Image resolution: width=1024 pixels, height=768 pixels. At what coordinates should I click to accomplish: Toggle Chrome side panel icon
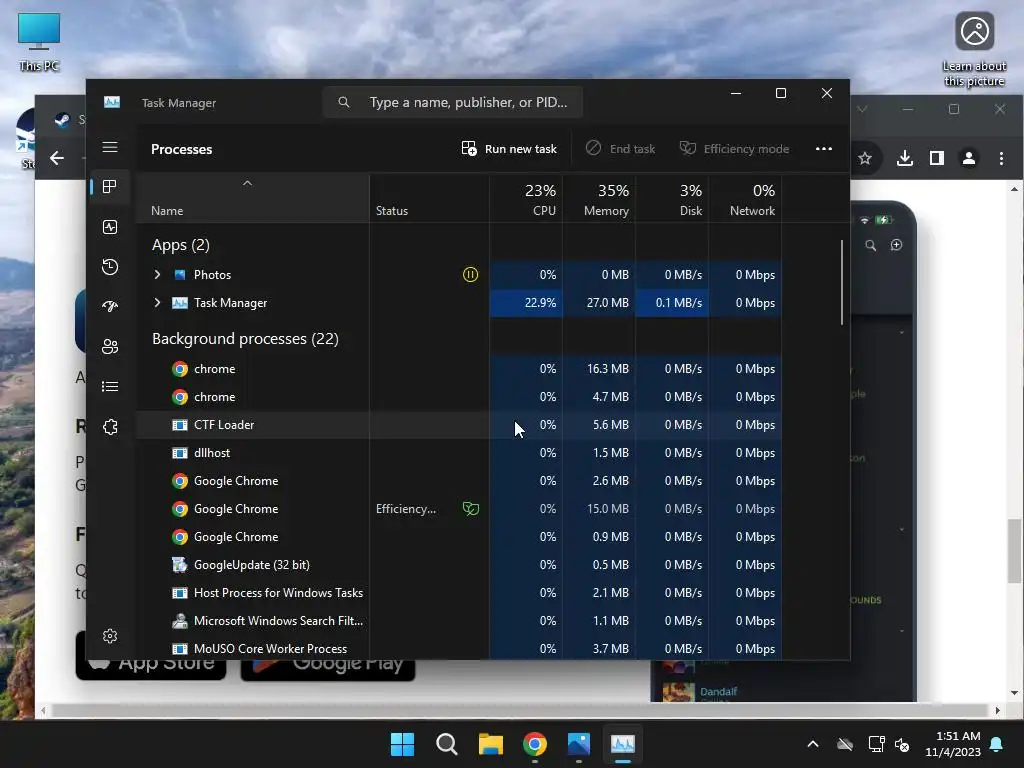(936, 158)
